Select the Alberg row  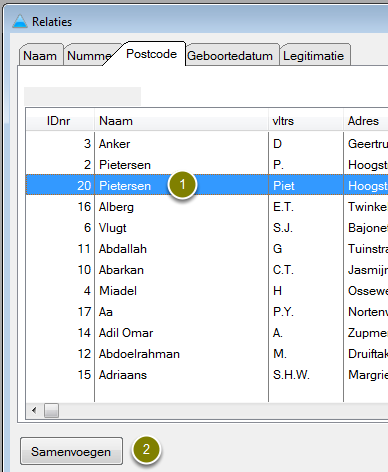[x=207, y=207]
